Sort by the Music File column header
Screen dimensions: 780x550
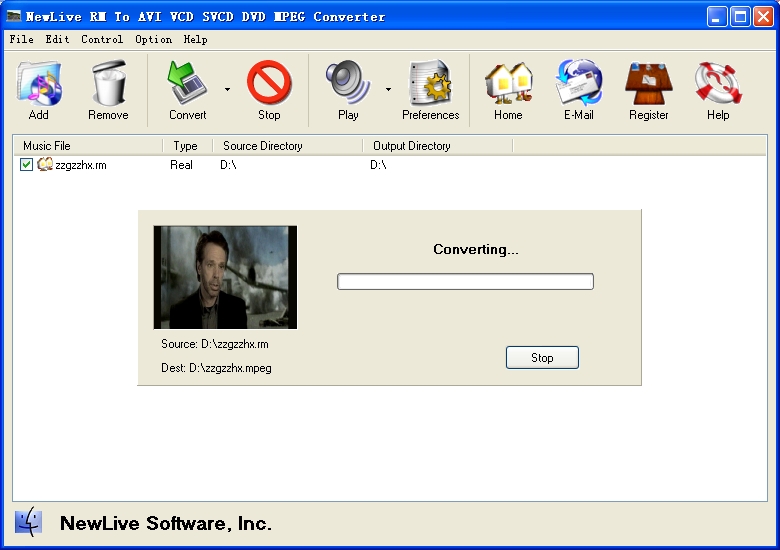pos(88,146)
